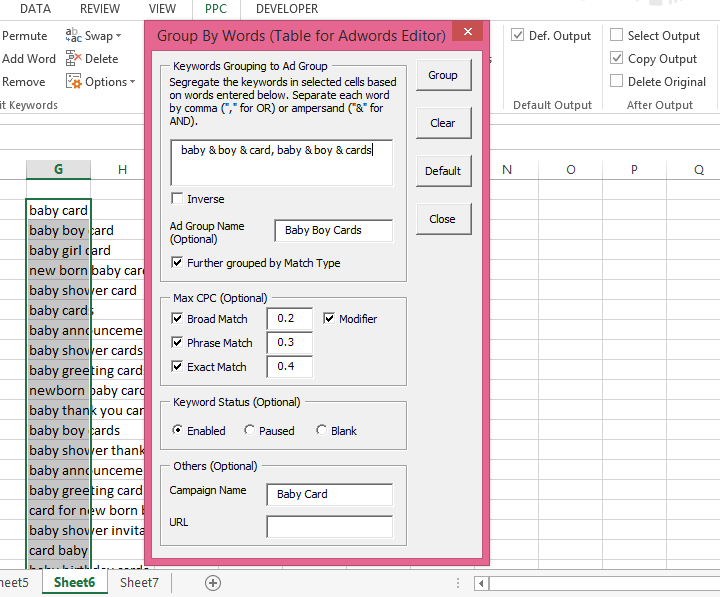Select the cell "baby shower card"
720x597 pixels.
(58, 290)
